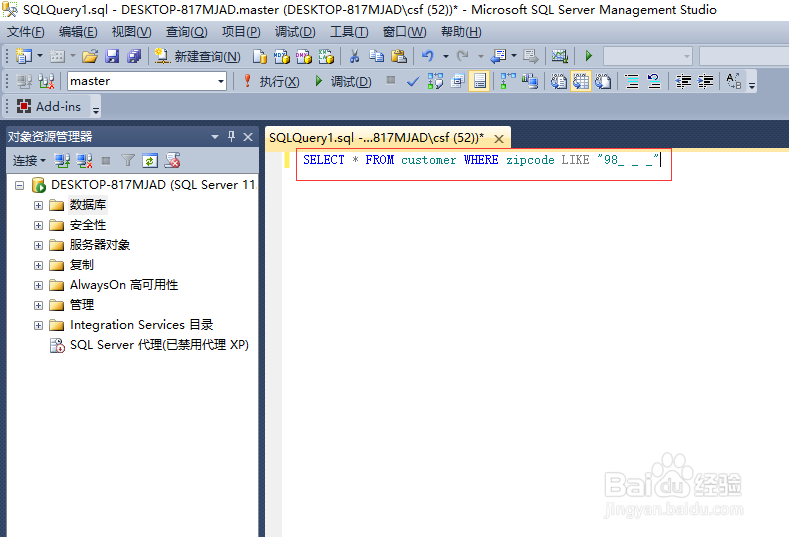Expand the 服务器对象 folder
This screenshot has height=537, width=789.
[x=38, y=246]
